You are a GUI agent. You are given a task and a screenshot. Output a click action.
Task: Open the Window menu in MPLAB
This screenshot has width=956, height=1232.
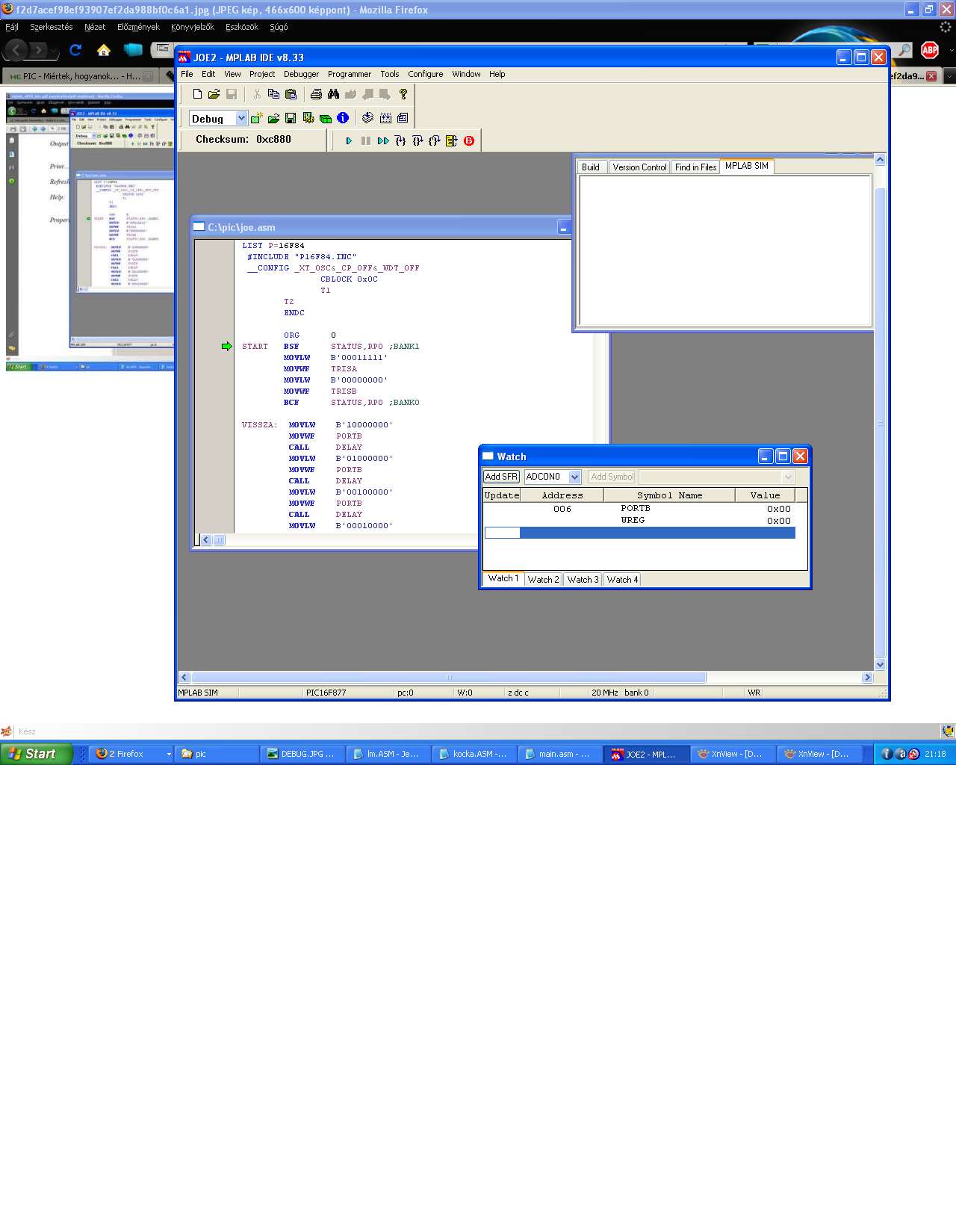pos(466,74)
